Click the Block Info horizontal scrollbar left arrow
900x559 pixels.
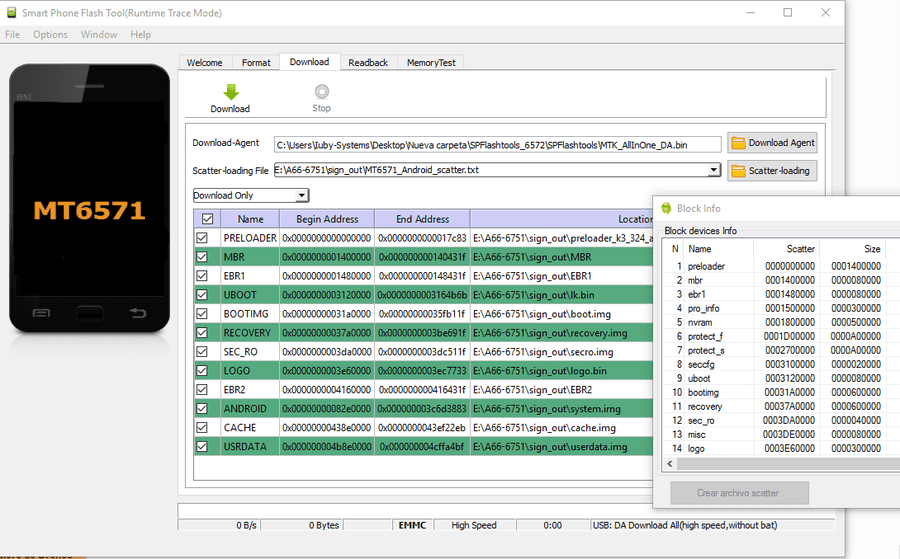tap(669, 463)
